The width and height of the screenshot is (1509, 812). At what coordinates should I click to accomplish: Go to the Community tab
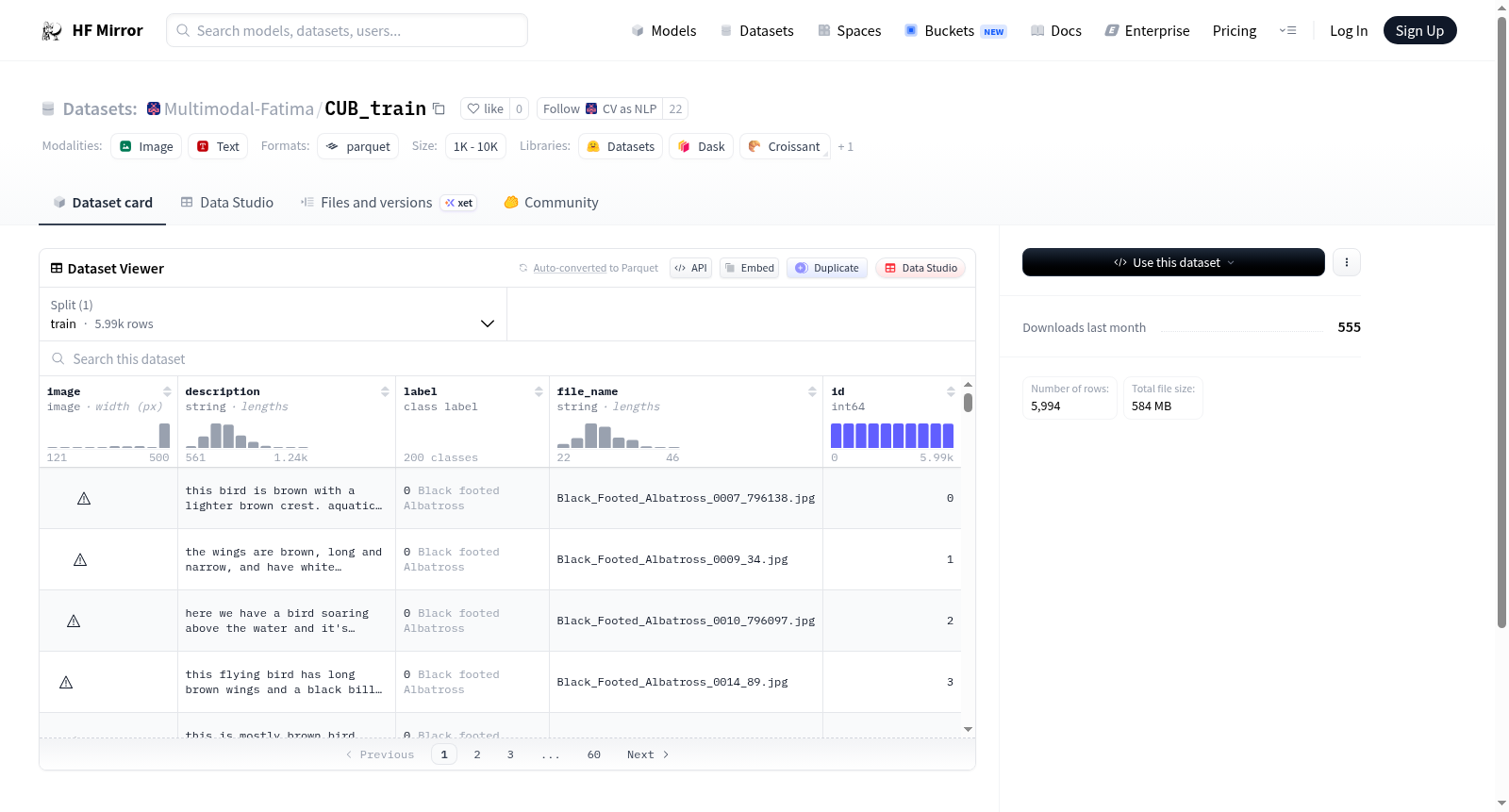552,203
